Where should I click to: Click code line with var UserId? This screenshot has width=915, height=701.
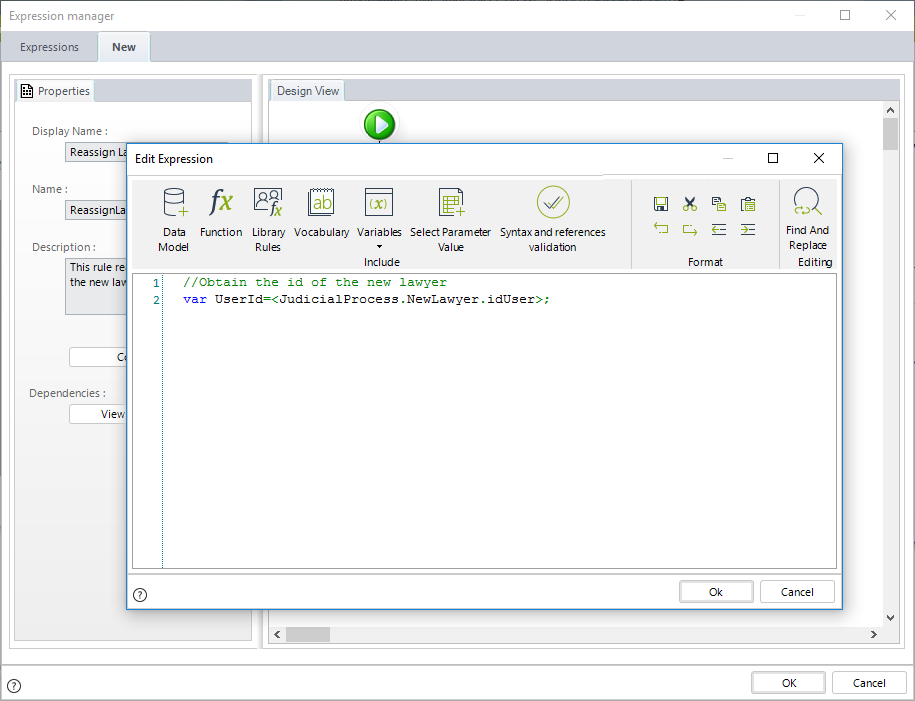[366, 299]
